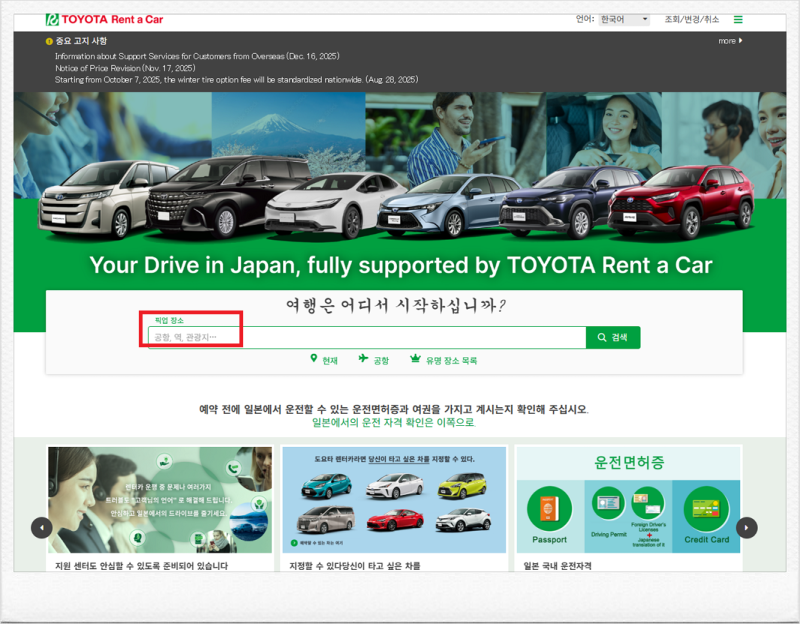The width and height of the screenshot is (800, 624).
Task: Click the Passport icon in license card
Action: (549, 509)
